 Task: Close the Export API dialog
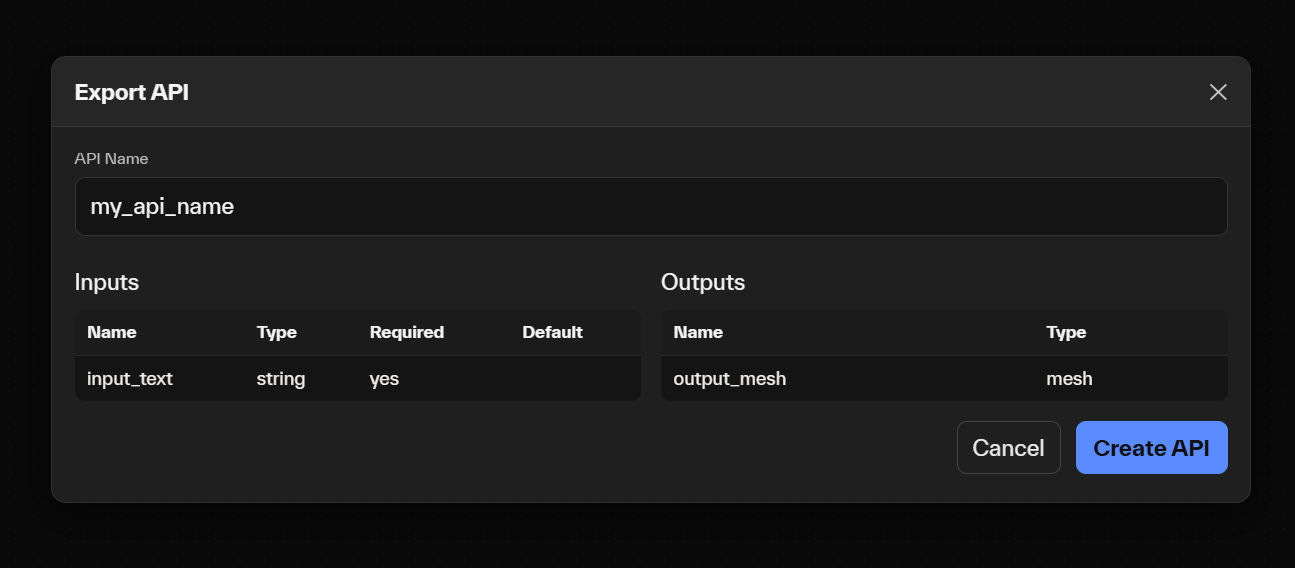click(x=1217, y=92)
